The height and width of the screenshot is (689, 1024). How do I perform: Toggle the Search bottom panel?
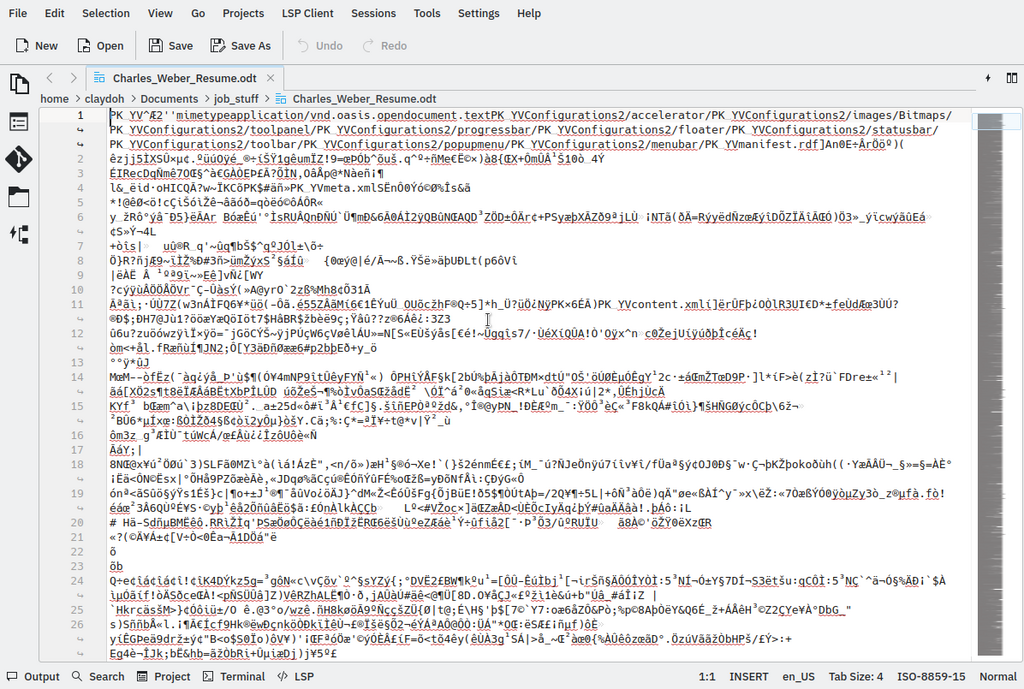click(x=97, y=677)
